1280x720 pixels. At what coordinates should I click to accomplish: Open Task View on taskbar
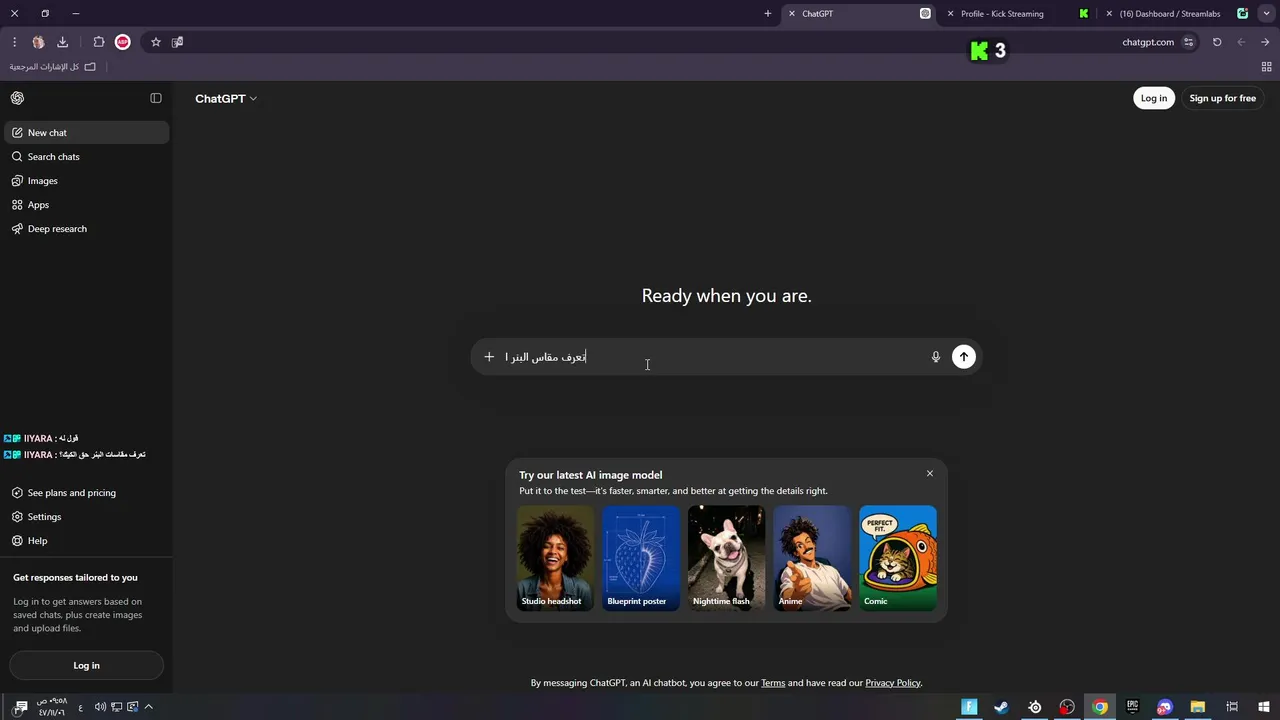click(x=1232, y=707)
